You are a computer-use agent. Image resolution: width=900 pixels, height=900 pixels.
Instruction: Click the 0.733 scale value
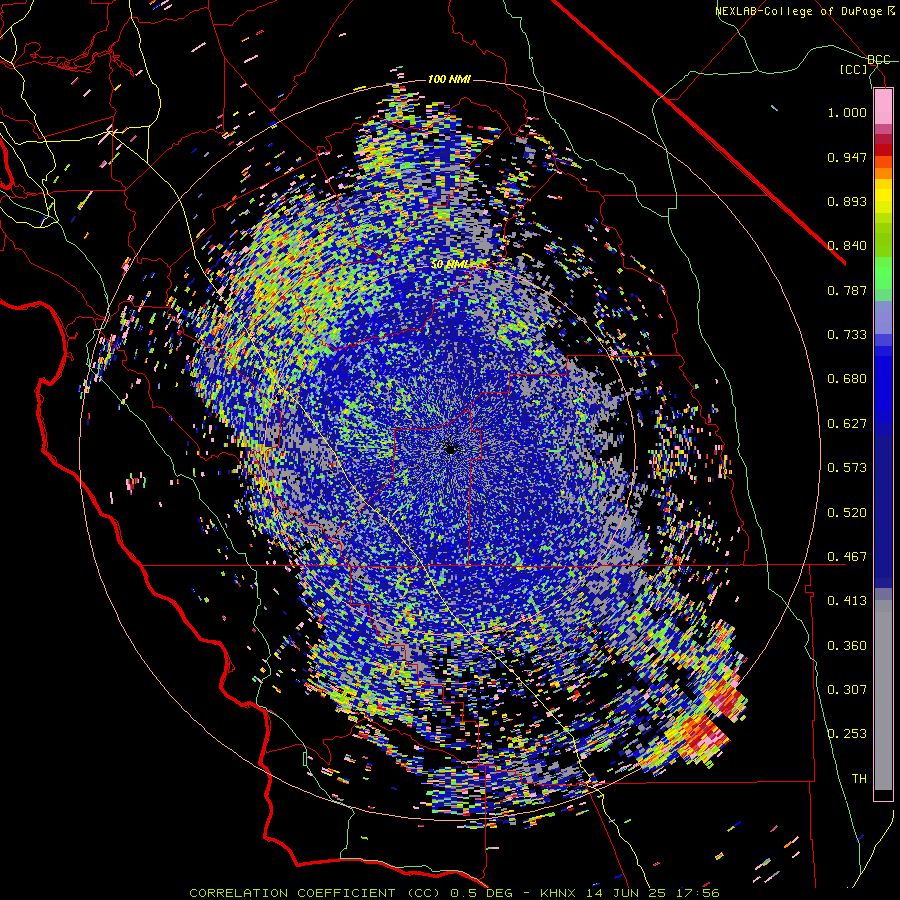tap(847, 335)
